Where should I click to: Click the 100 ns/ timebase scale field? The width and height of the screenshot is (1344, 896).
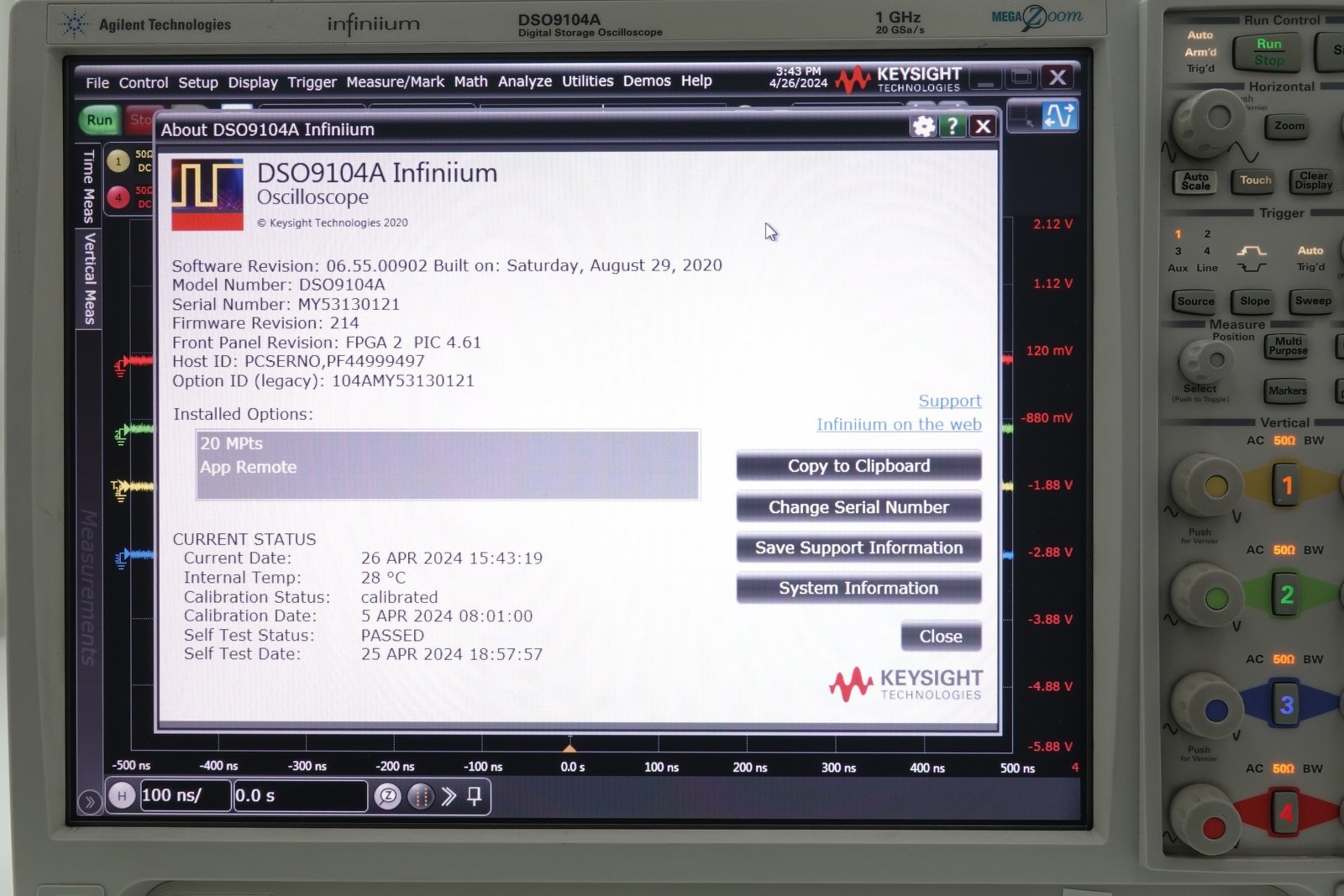185,795
